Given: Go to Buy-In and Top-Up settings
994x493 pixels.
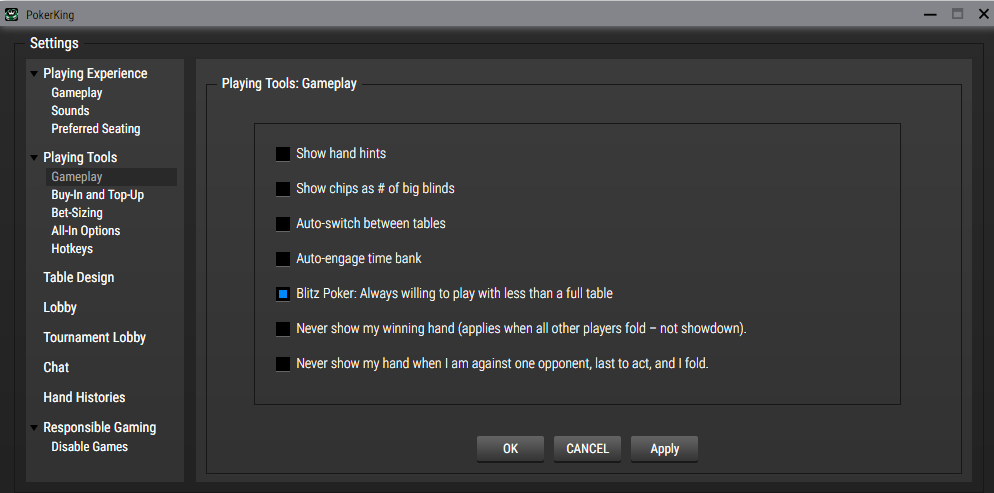Looking at the screenshot, I should 98,195.
